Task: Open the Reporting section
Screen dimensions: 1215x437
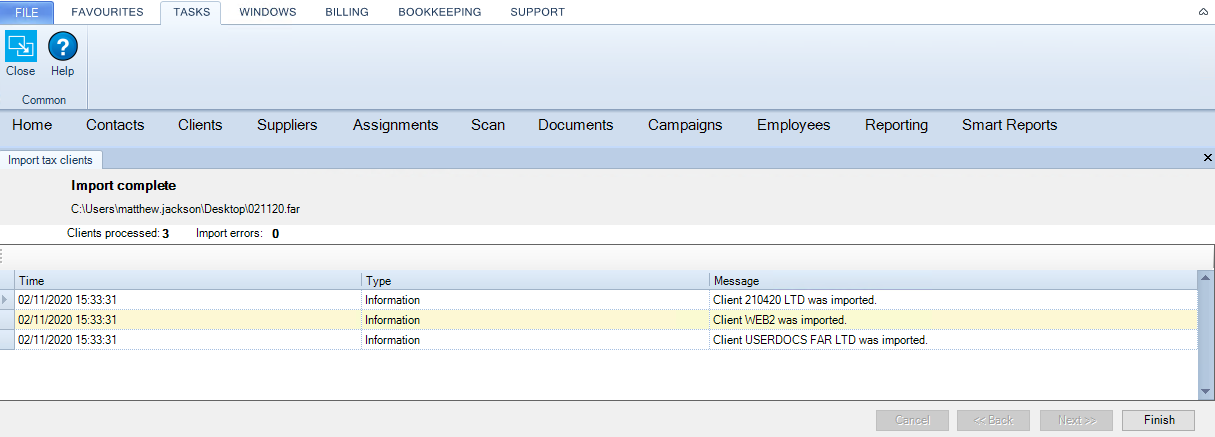Action: [896, 125]
